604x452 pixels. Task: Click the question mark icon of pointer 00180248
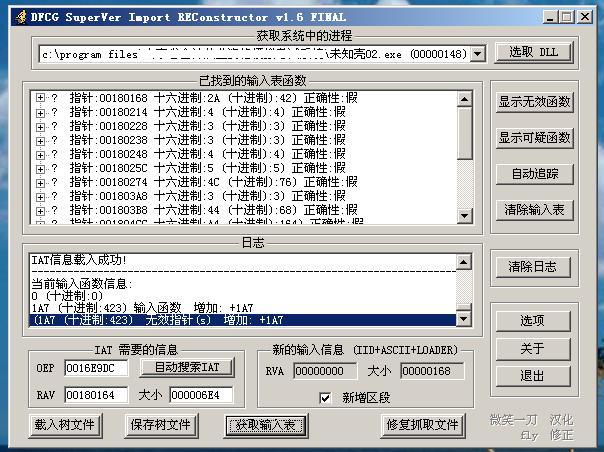[54, 154]
